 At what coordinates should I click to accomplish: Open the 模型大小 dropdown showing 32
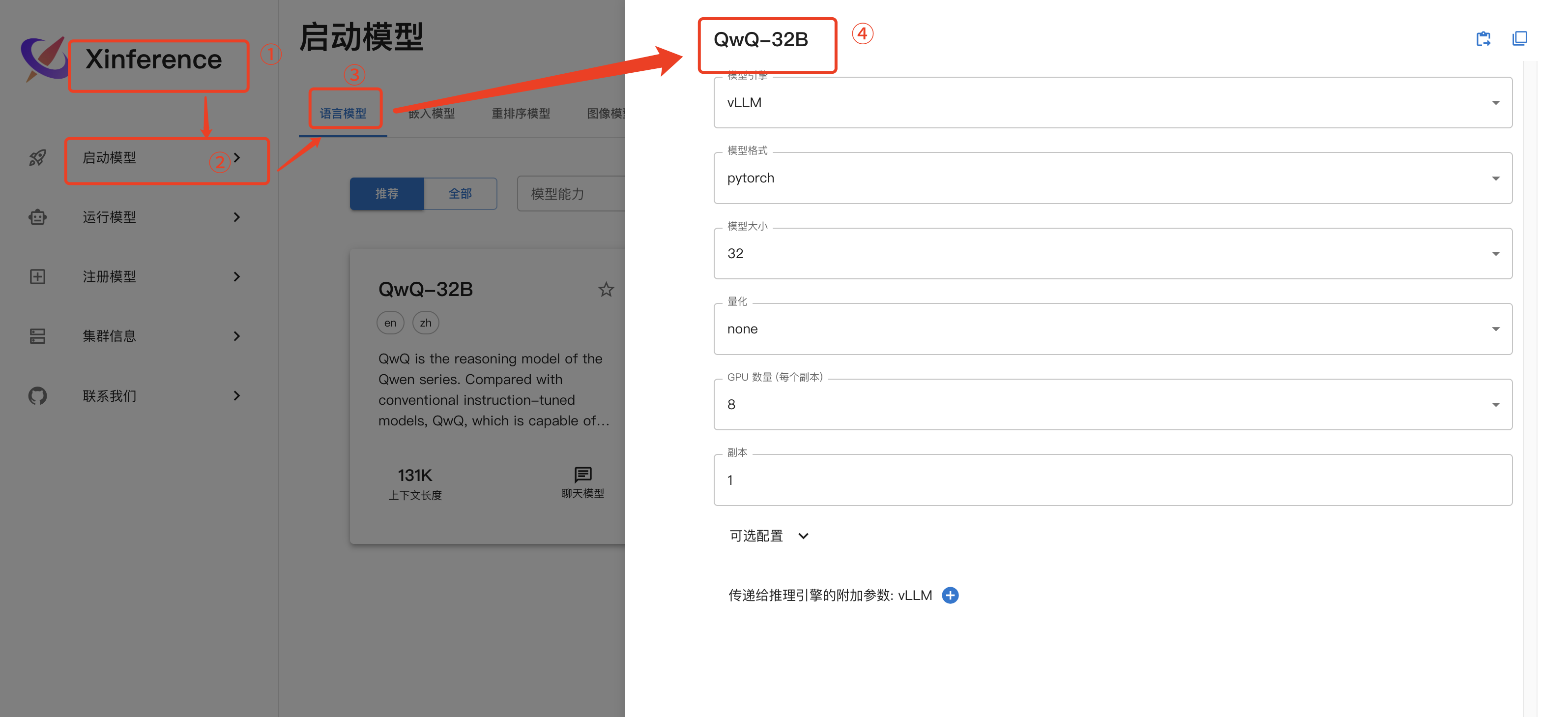coord(1113,253)
